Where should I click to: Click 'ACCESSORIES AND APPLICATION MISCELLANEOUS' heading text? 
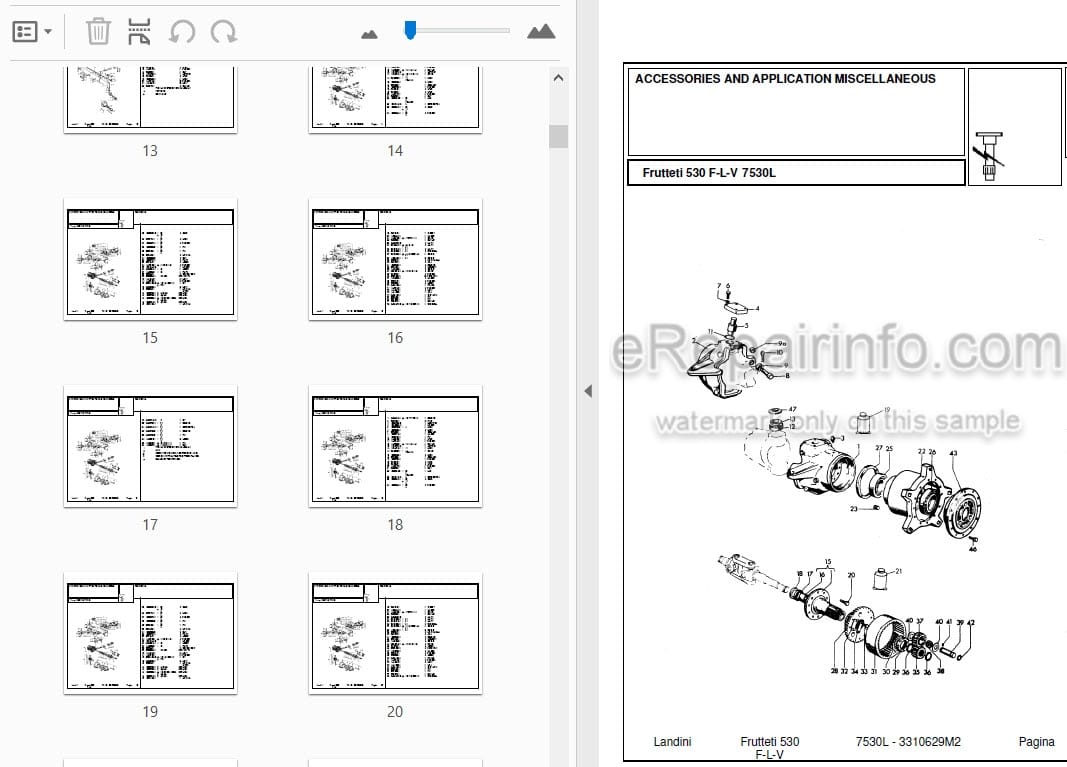coord(785,79)
